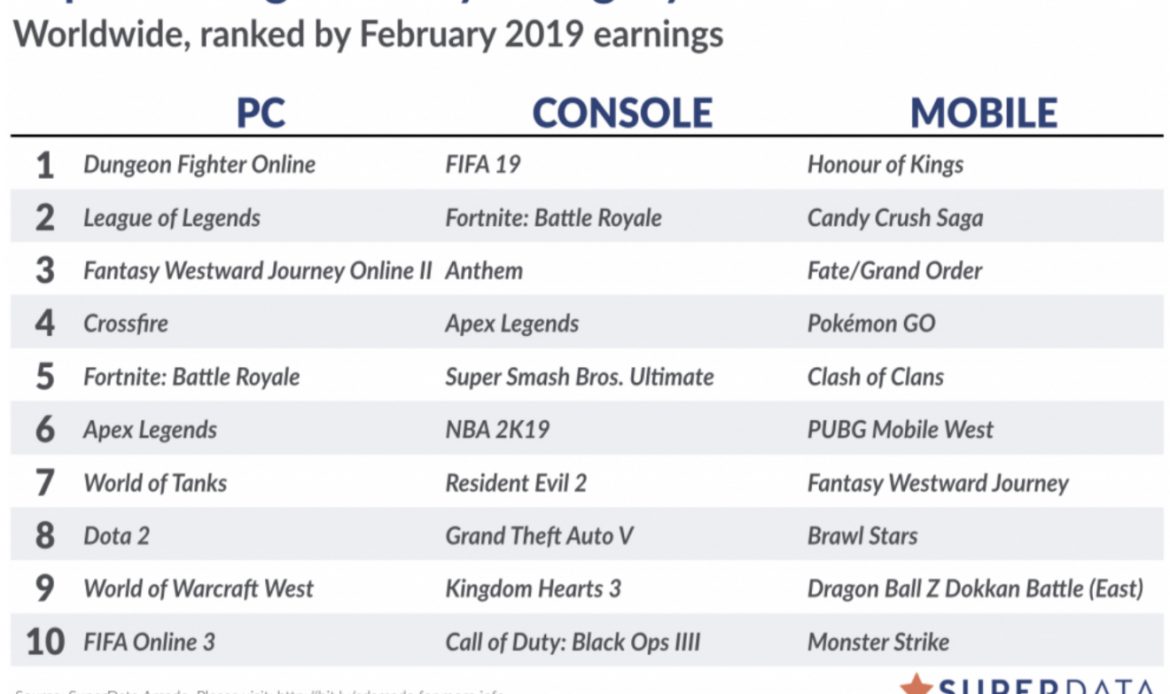1170x694 pixels.
Task: Open FIFA 19 in the console list
Action: click(x=483, y=164)
